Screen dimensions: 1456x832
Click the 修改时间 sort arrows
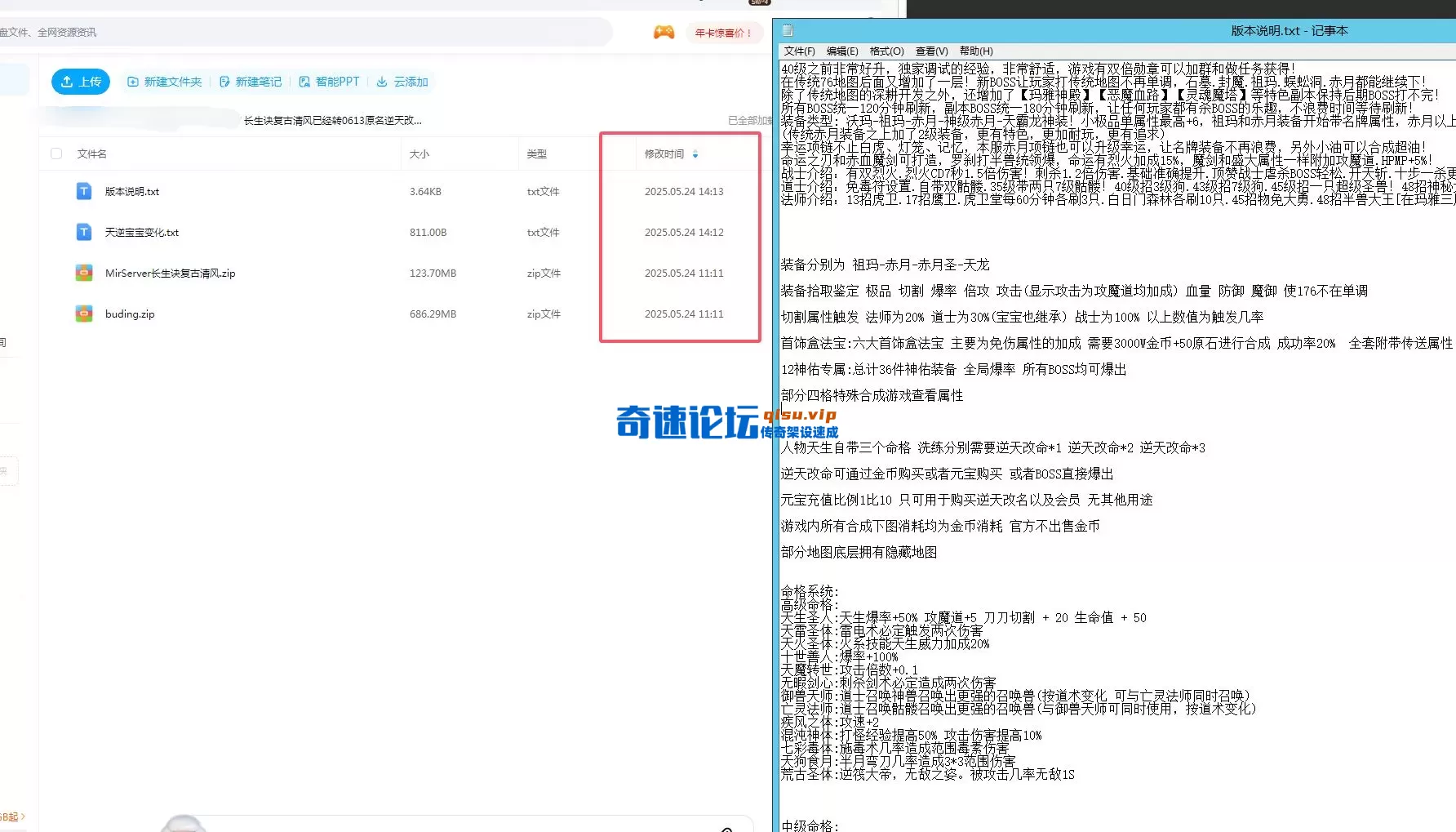pos(695,153)
